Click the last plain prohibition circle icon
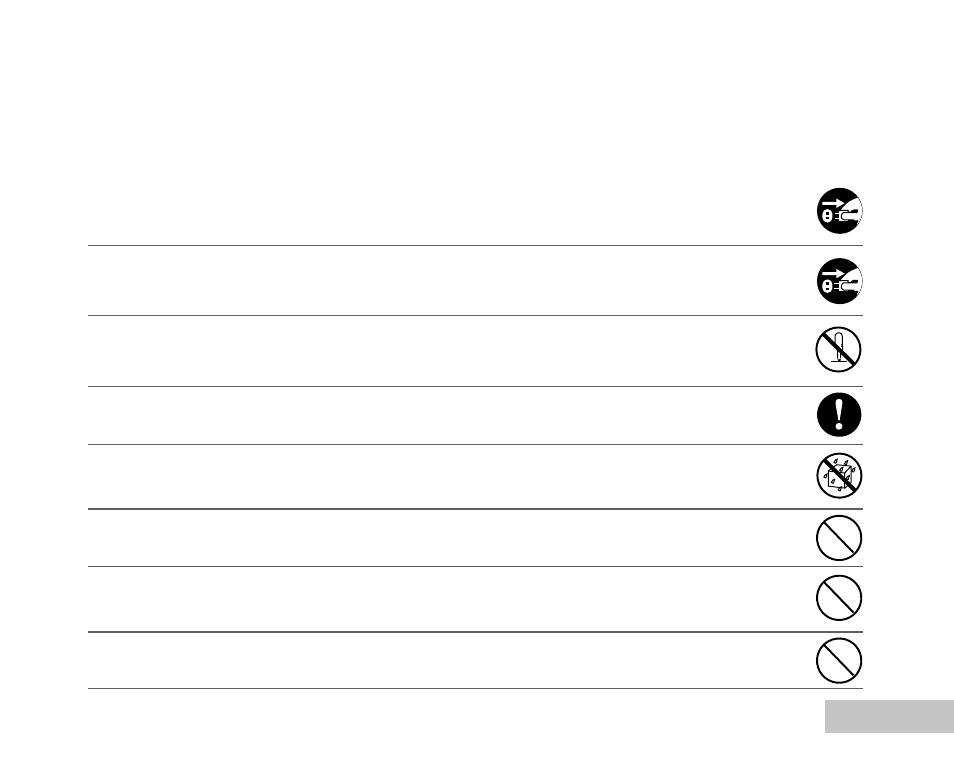Screen dimensions: 954x771 coord(839,660)
